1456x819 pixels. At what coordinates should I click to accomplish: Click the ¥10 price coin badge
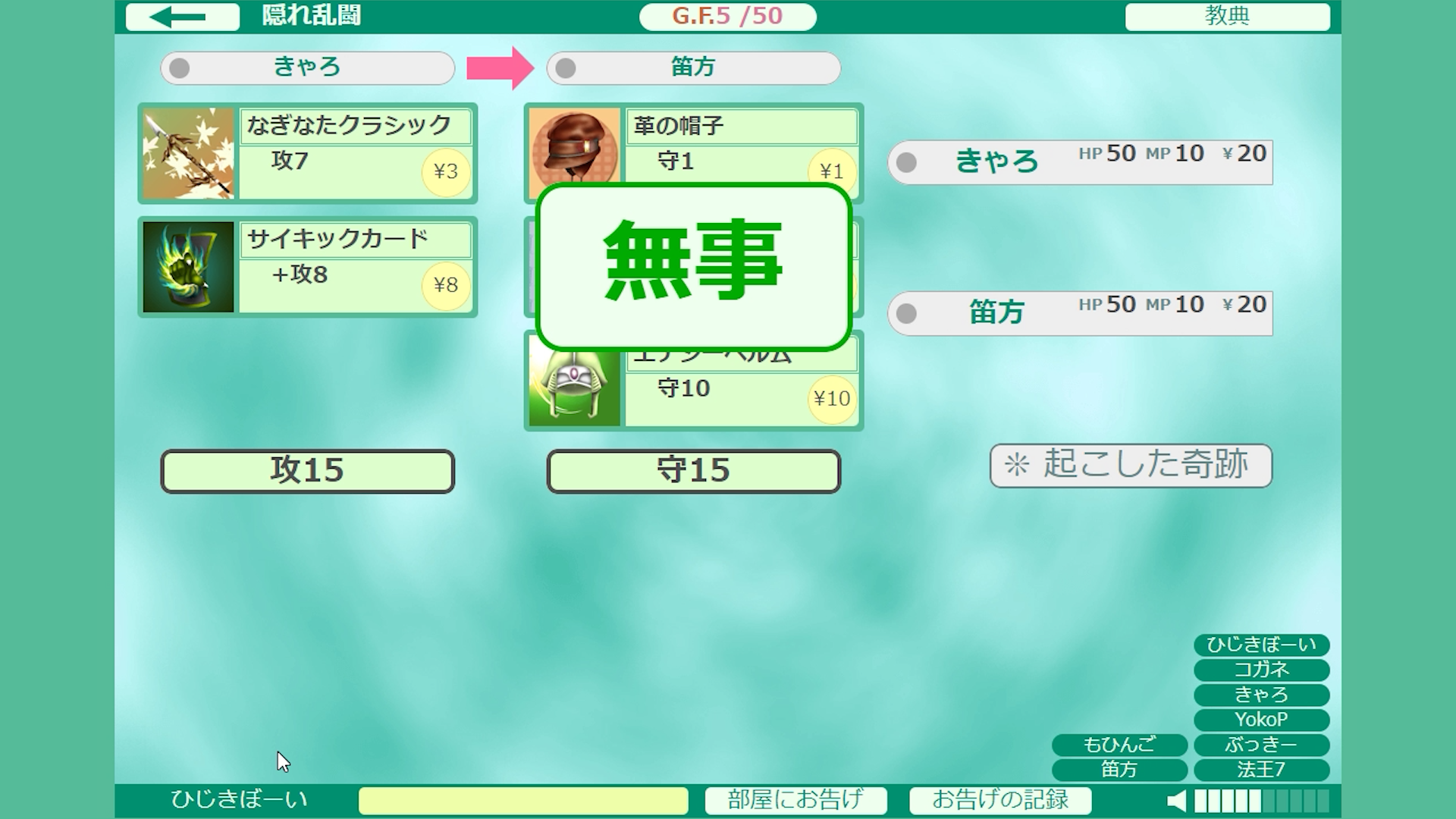832,399
